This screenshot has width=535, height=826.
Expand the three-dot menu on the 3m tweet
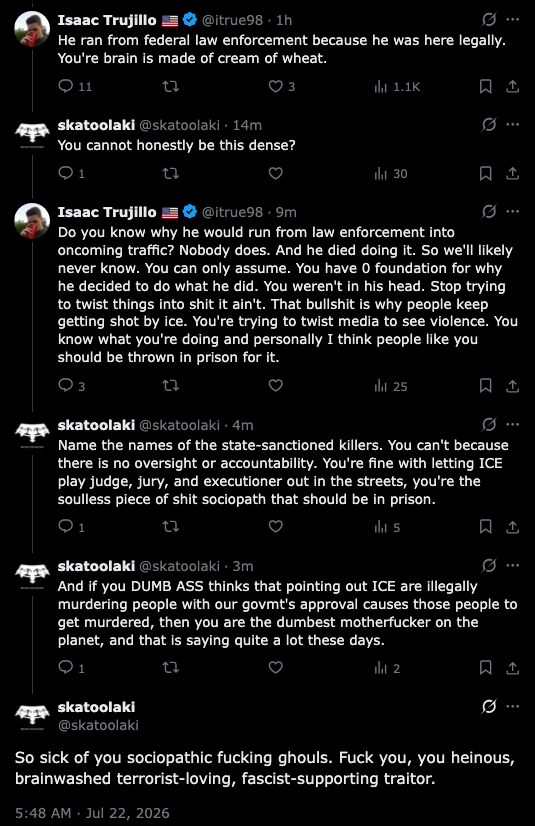512,566
